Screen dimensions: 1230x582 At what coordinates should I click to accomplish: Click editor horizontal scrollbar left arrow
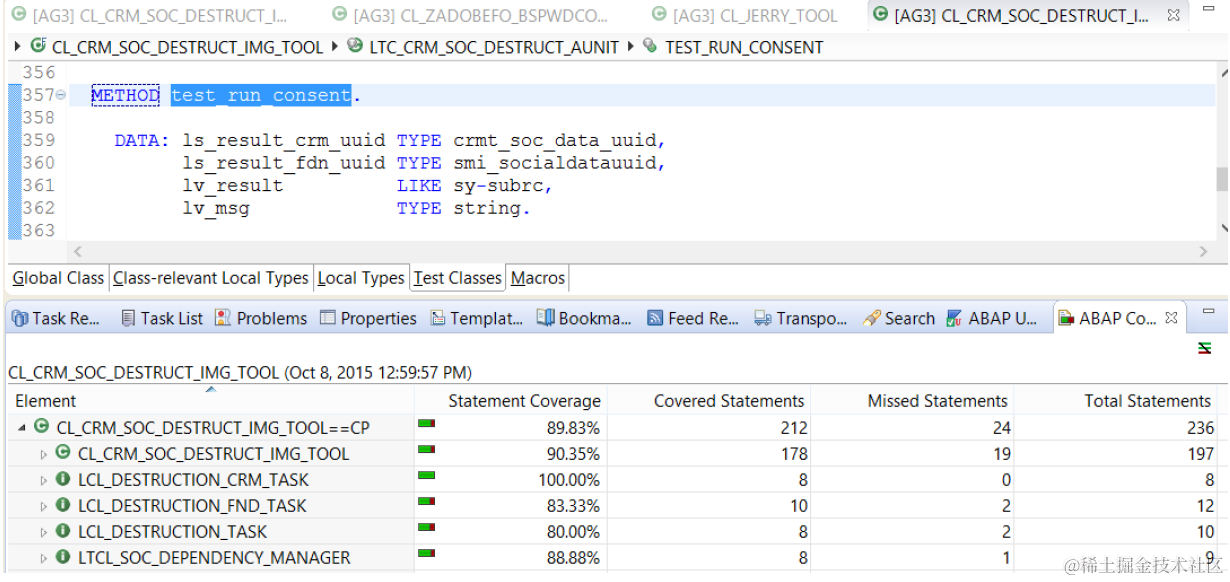[79, 252]
